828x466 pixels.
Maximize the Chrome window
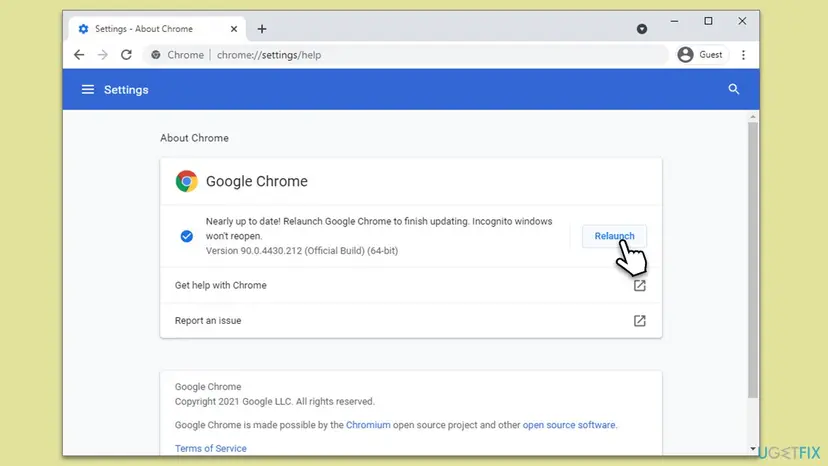pyautogui.click(x=708, y=21)
